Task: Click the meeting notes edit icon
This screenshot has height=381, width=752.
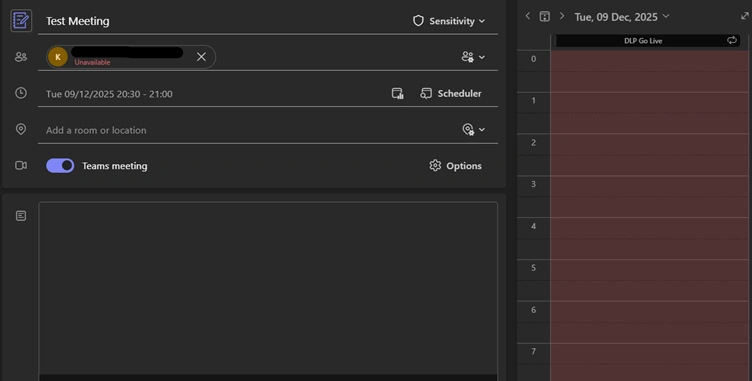Action: 21,21
